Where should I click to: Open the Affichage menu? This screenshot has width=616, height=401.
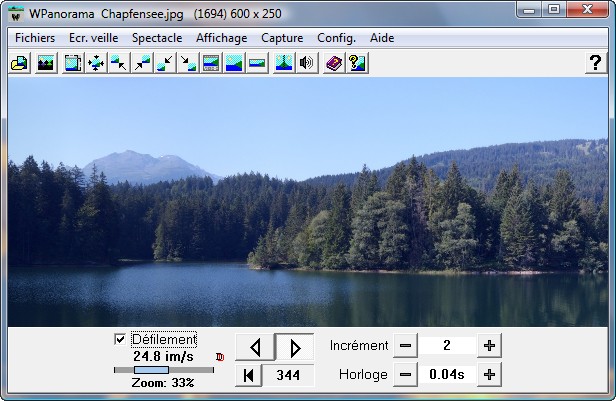point(222,38)
